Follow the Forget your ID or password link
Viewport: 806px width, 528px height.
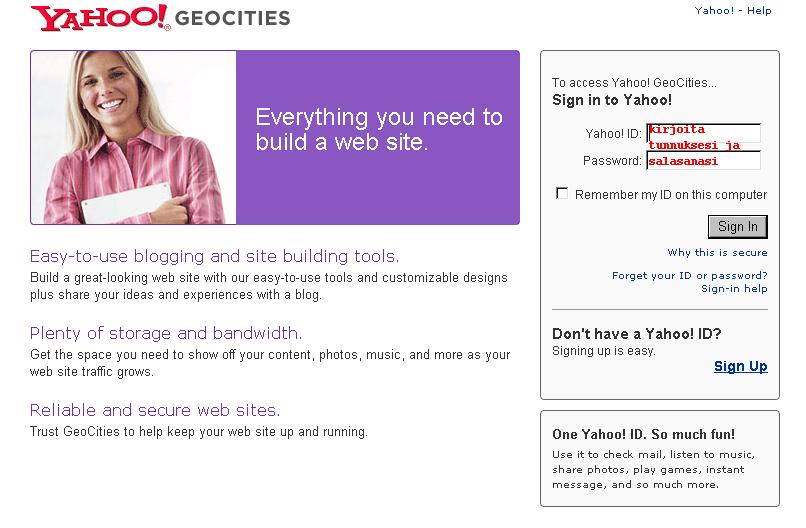click(x=689, y=275)
